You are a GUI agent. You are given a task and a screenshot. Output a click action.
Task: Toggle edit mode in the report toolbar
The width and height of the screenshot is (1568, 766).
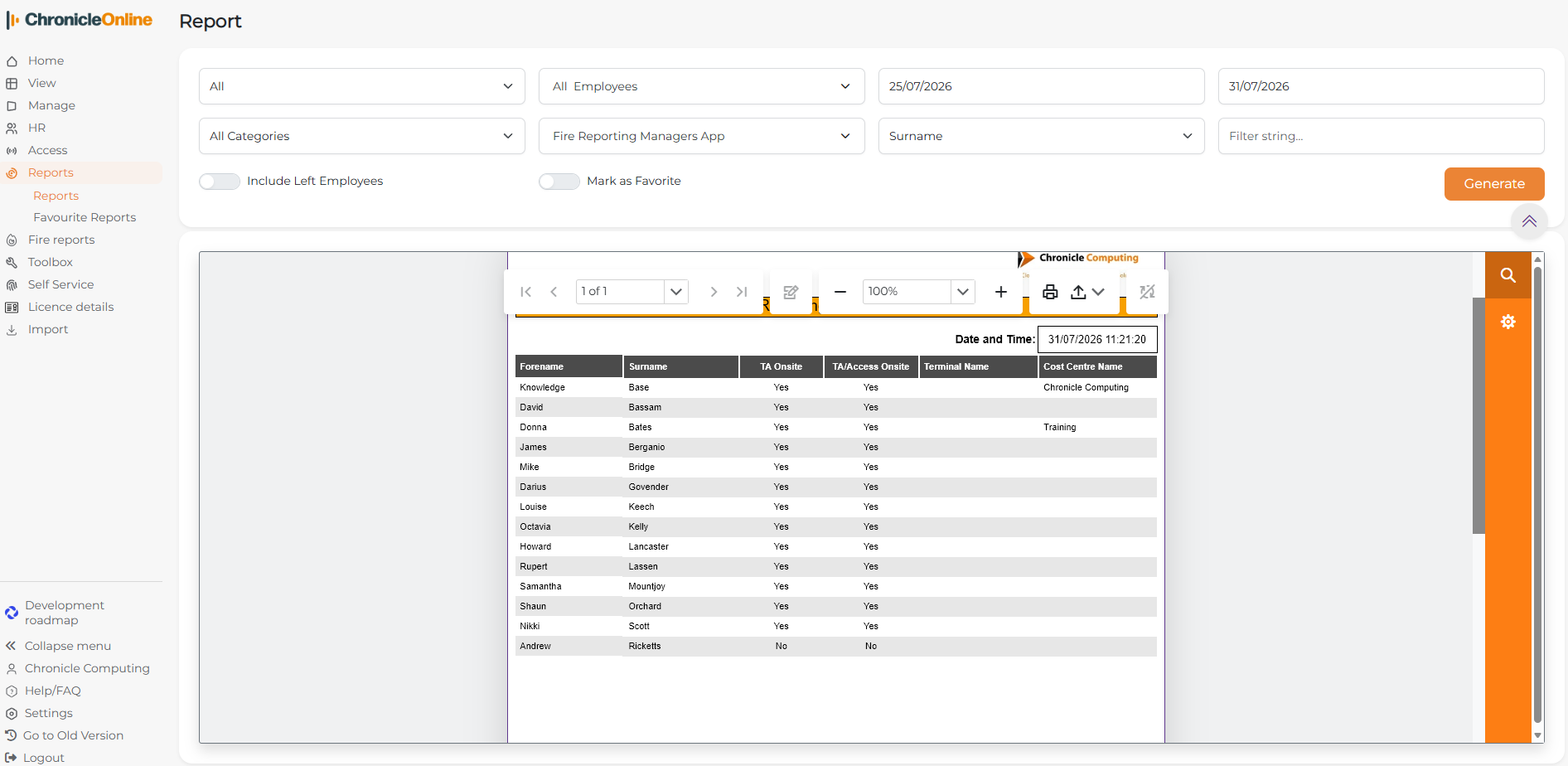click(791, 292)
